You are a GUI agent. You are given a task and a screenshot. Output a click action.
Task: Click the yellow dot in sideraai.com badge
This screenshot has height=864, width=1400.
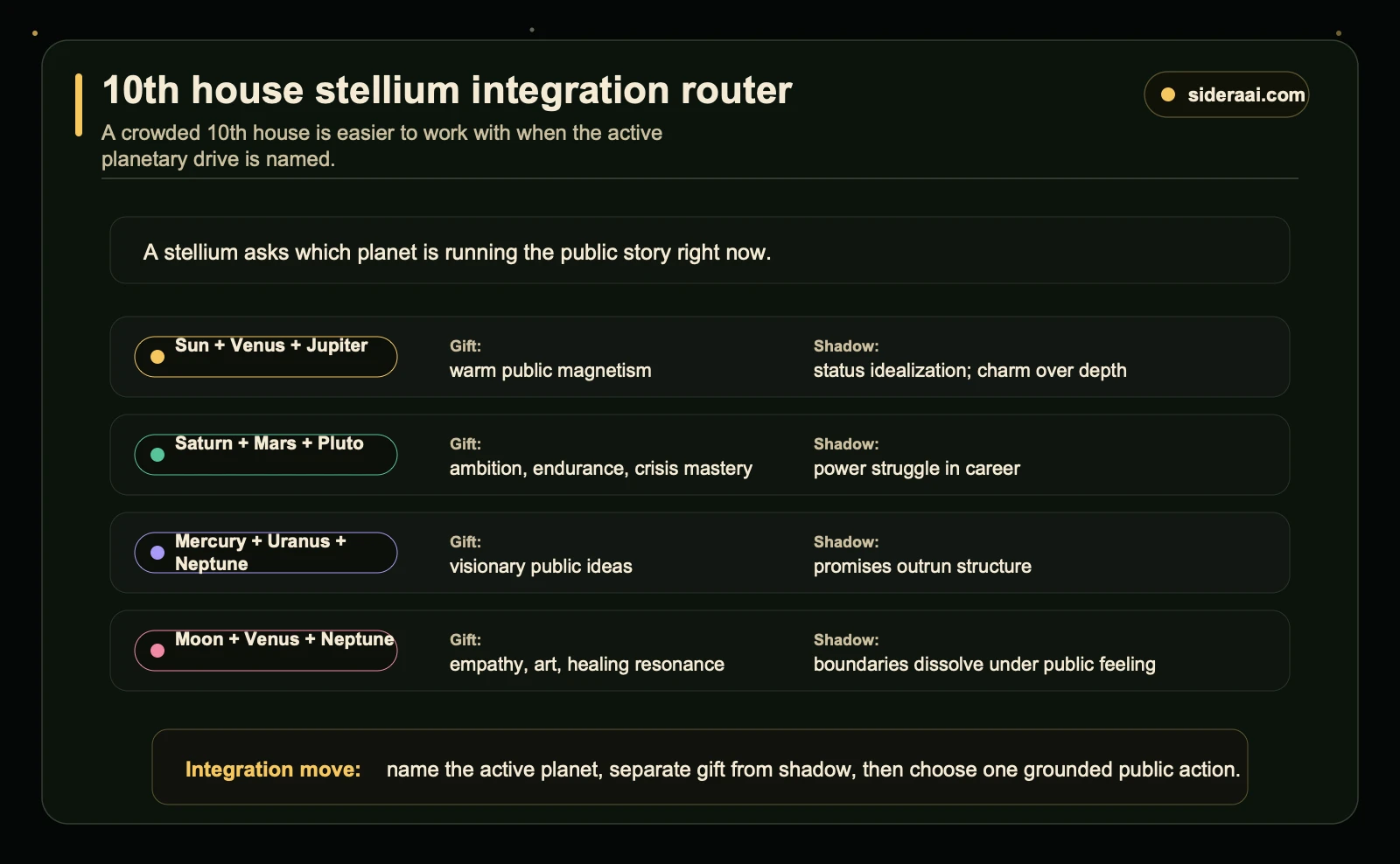click(1168, 94)
